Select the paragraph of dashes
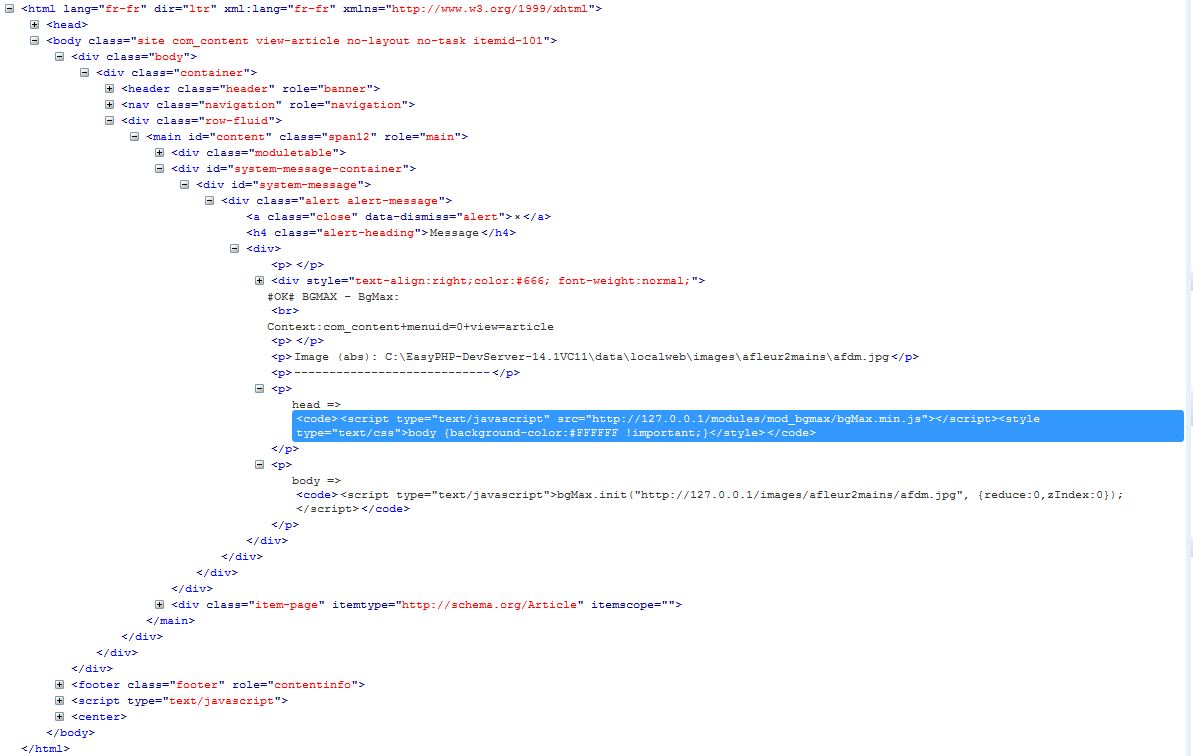 point(396,373)
